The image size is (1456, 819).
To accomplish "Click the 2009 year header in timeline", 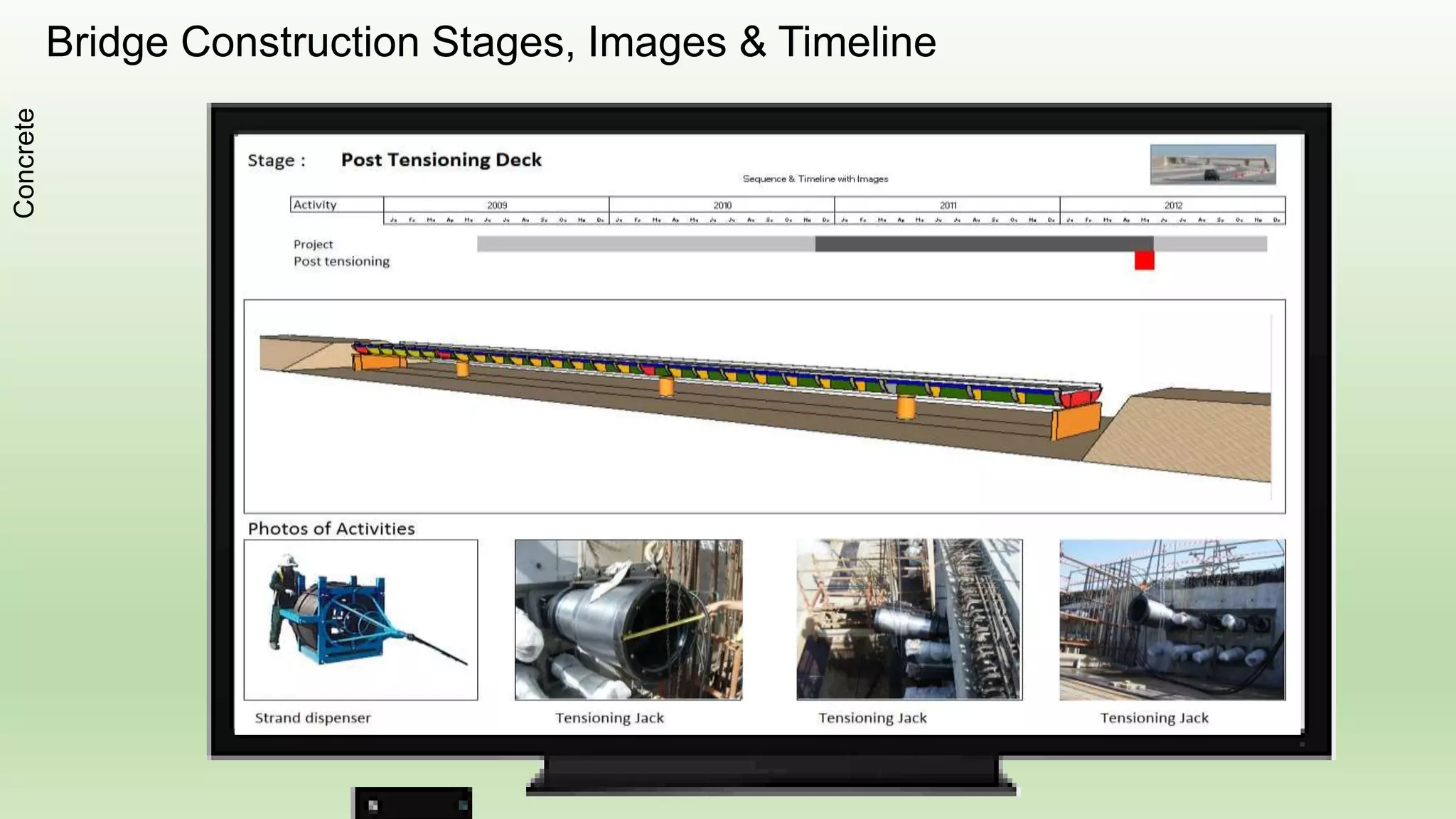I will tap(496, 205).
